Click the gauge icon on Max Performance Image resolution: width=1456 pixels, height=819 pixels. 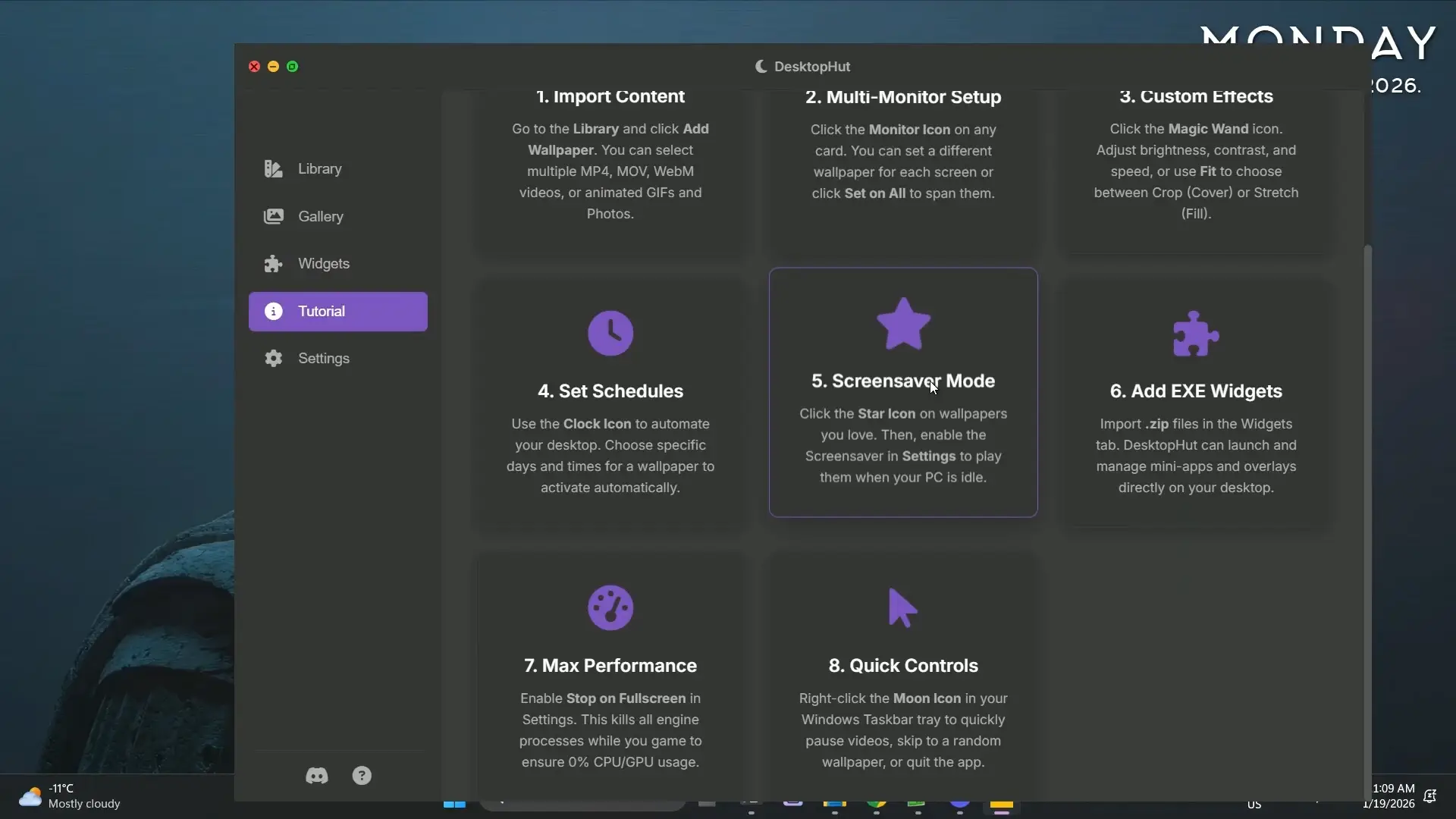pyautogui.click(x=610, y=607)
